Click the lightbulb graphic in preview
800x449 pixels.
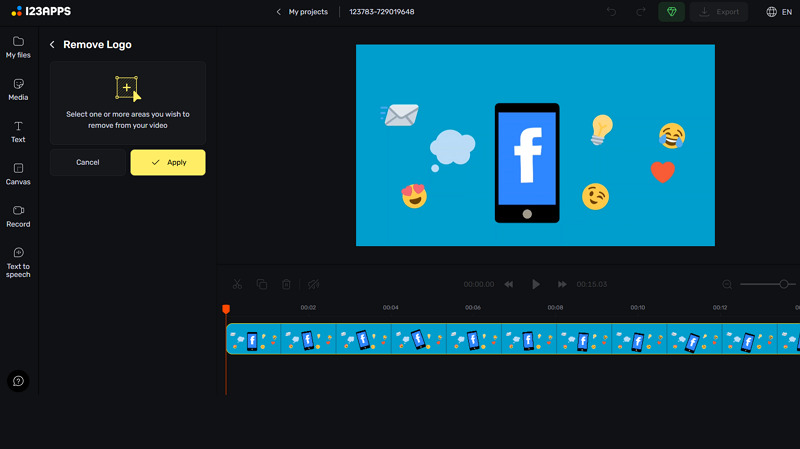602,130
